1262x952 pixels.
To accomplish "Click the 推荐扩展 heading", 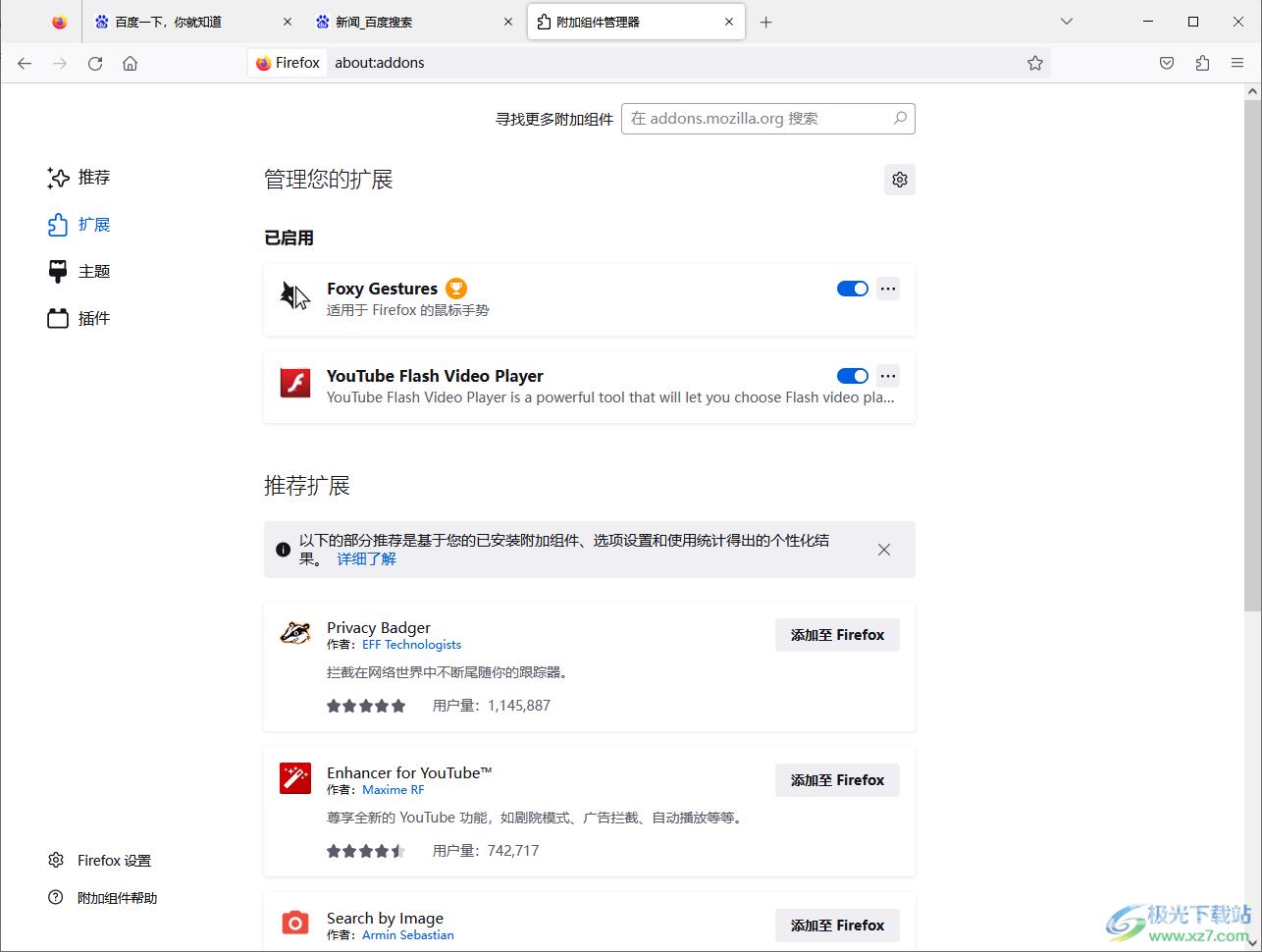I will point(307,486).
